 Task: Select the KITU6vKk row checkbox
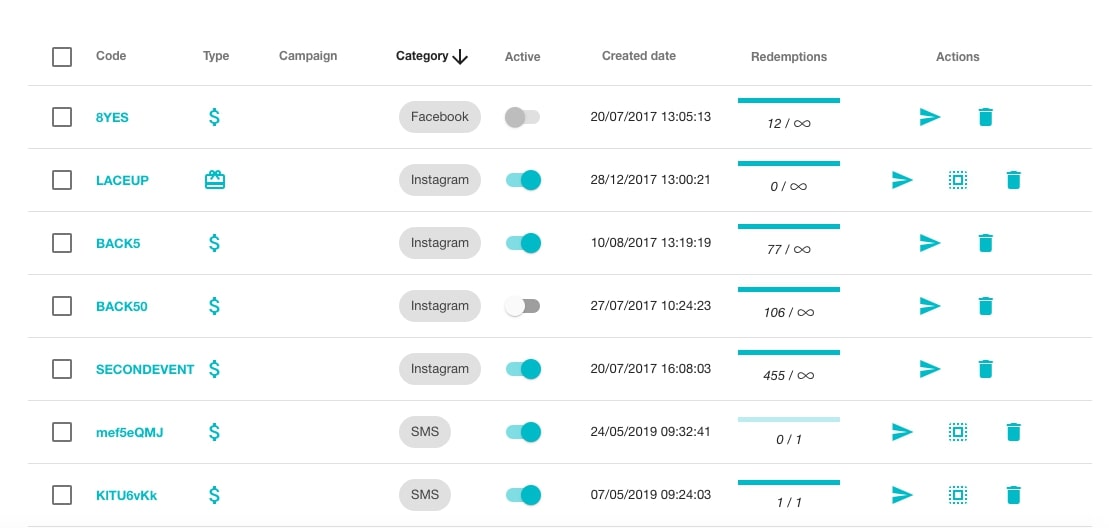(x=62, y=495)
